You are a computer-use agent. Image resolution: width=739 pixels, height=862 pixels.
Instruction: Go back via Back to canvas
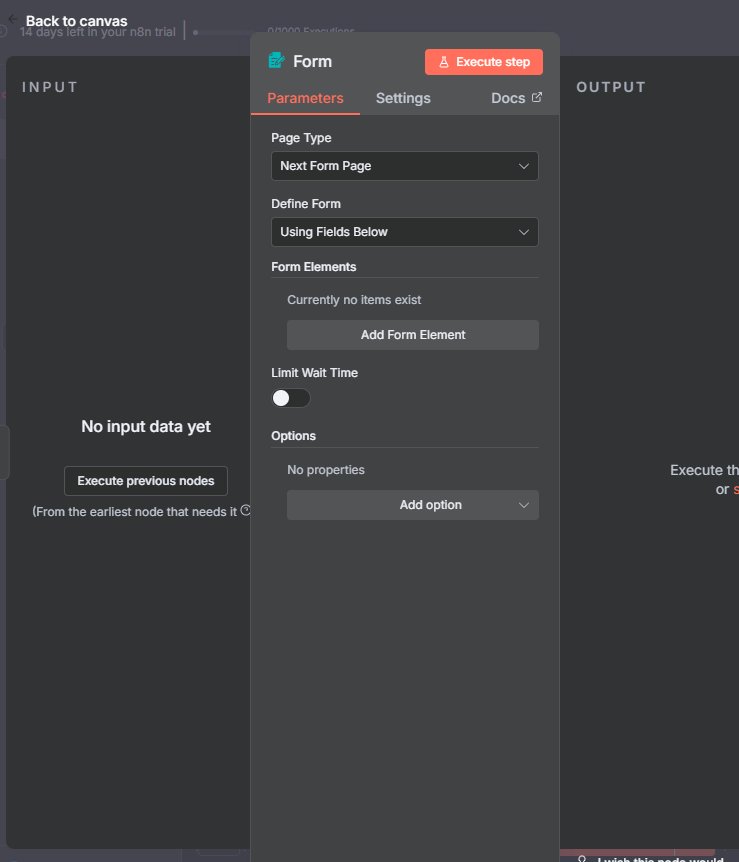(76, 21)
